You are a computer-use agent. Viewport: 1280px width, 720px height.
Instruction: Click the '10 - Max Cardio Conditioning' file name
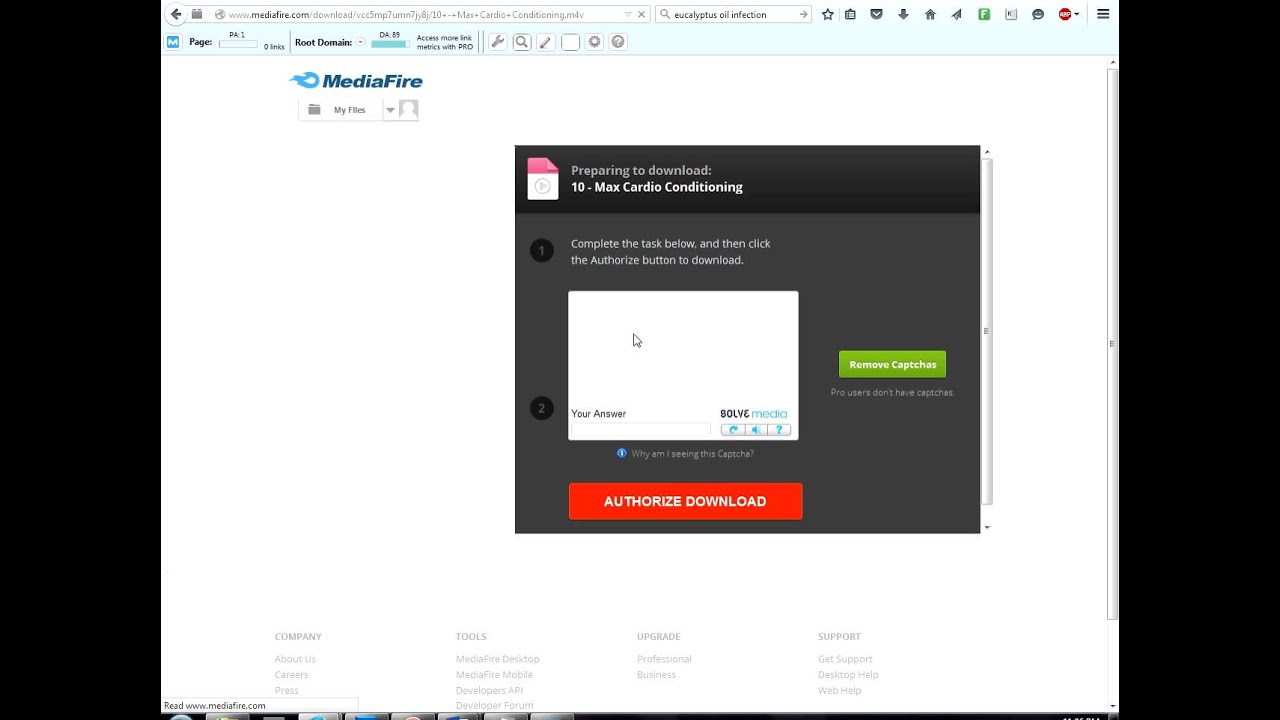(657, 187)
